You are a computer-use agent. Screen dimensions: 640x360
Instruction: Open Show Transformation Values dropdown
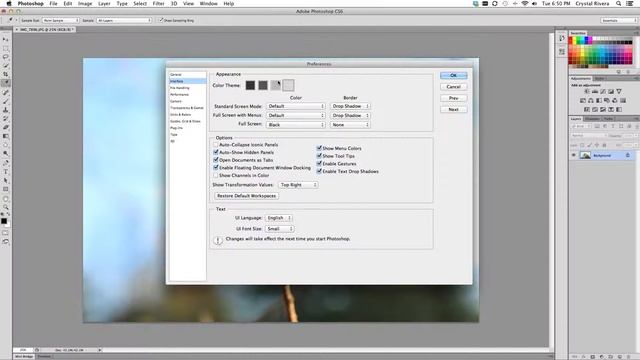click(x=298, y=185)
